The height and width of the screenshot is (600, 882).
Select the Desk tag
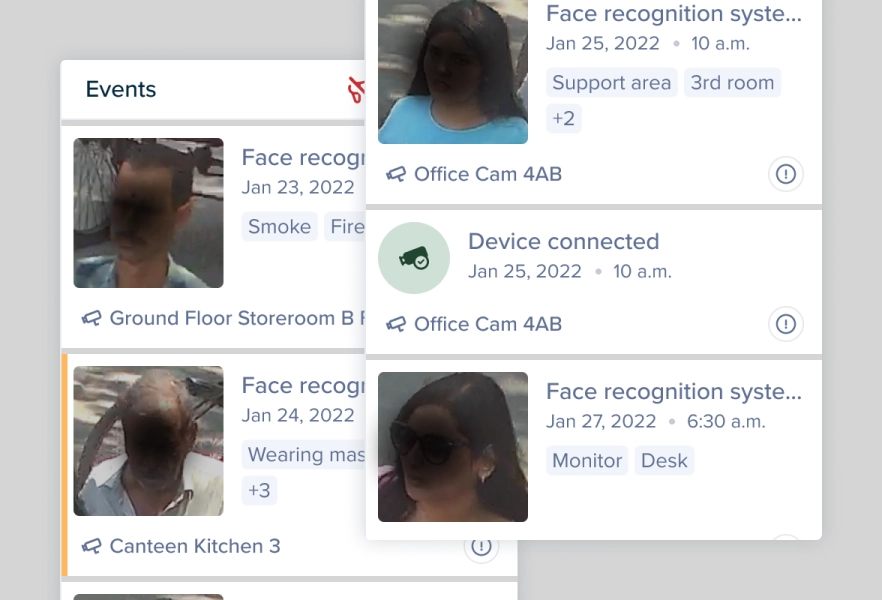[664, 461]
